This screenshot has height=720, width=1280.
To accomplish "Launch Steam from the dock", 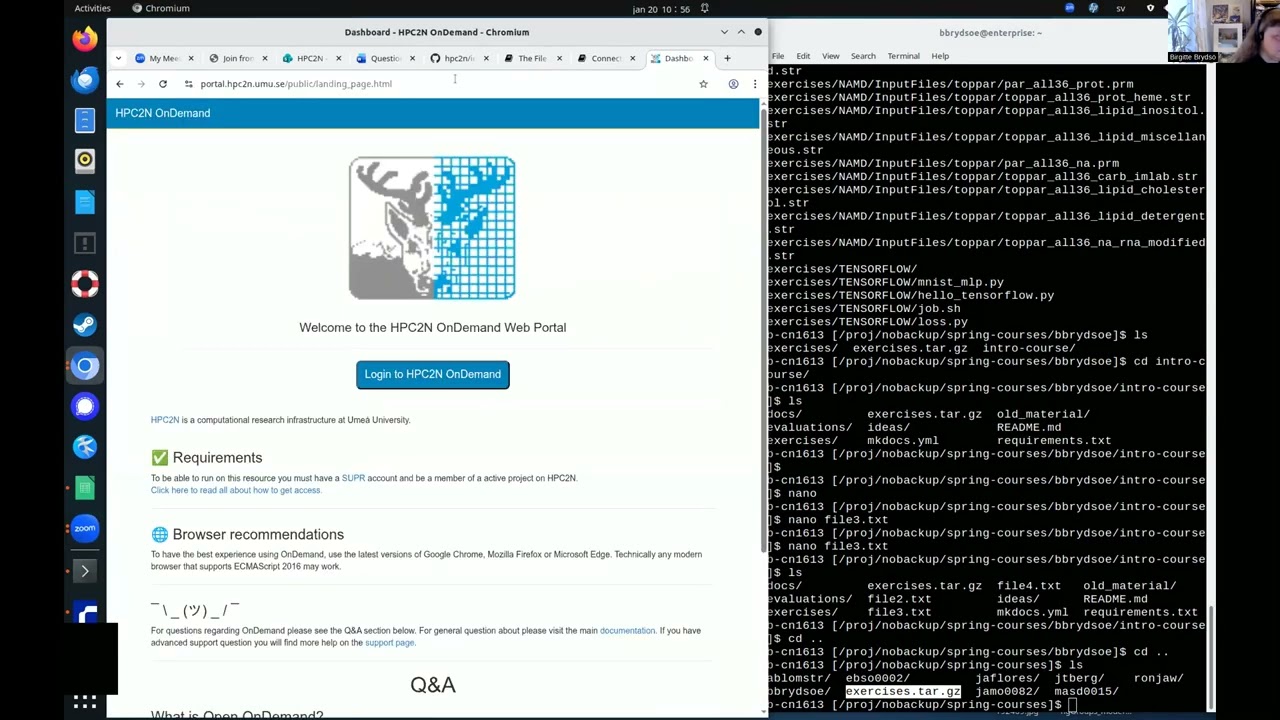I will pyautogui.click(x=85, y=325).
